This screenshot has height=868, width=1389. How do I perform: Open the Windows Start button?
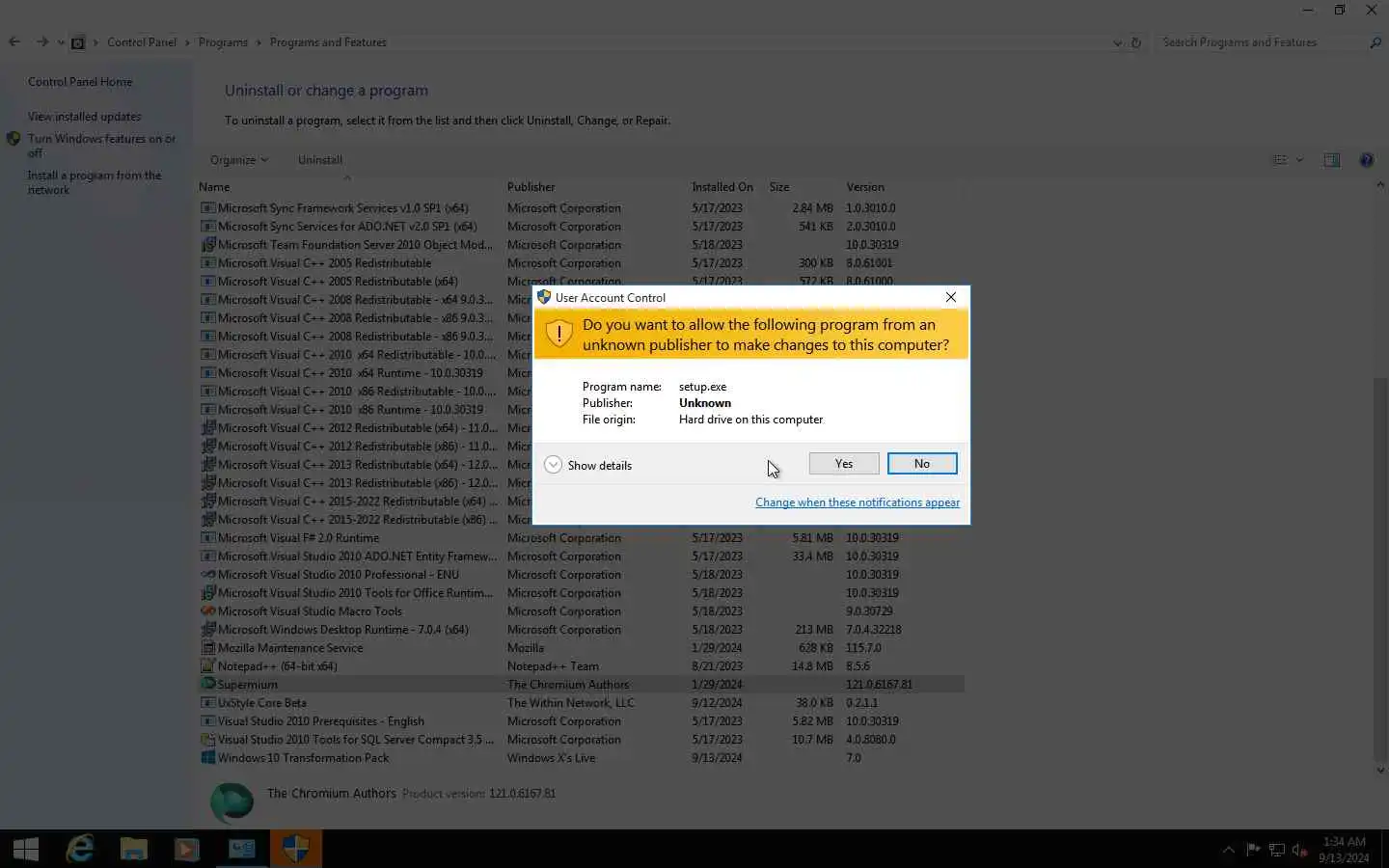(26, 849)
